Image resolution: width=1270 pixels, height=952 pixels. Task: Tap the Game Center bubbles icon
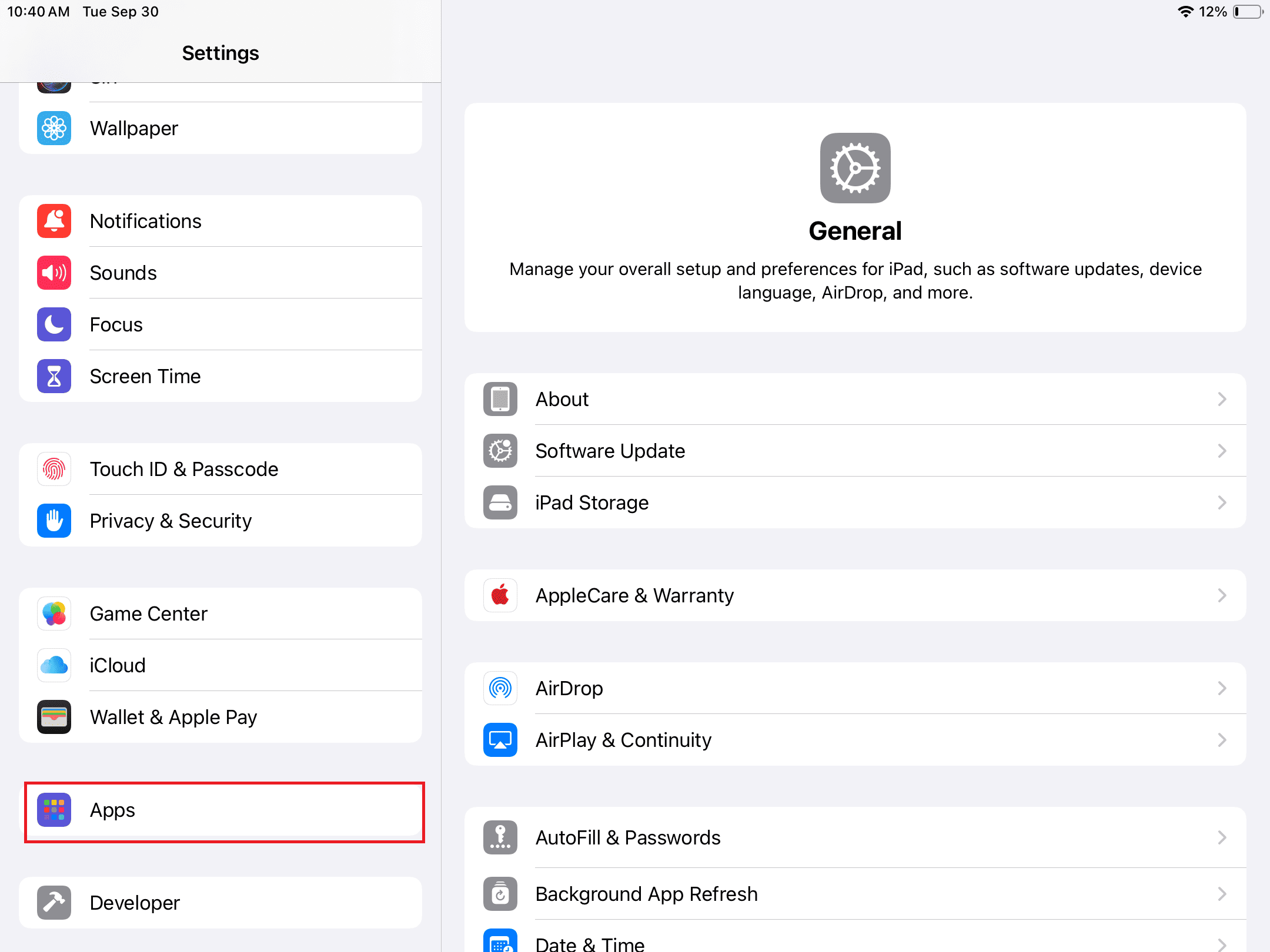tap(54, 614)
